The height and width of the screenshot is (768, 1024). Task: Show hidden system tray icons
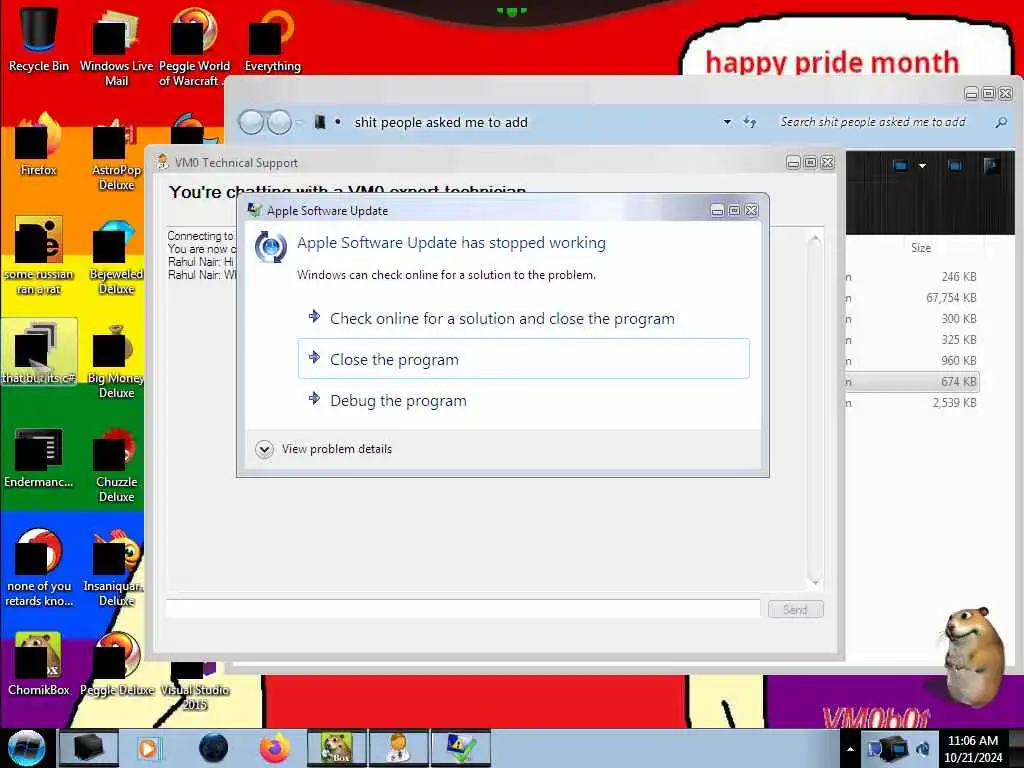coord(850,749)
